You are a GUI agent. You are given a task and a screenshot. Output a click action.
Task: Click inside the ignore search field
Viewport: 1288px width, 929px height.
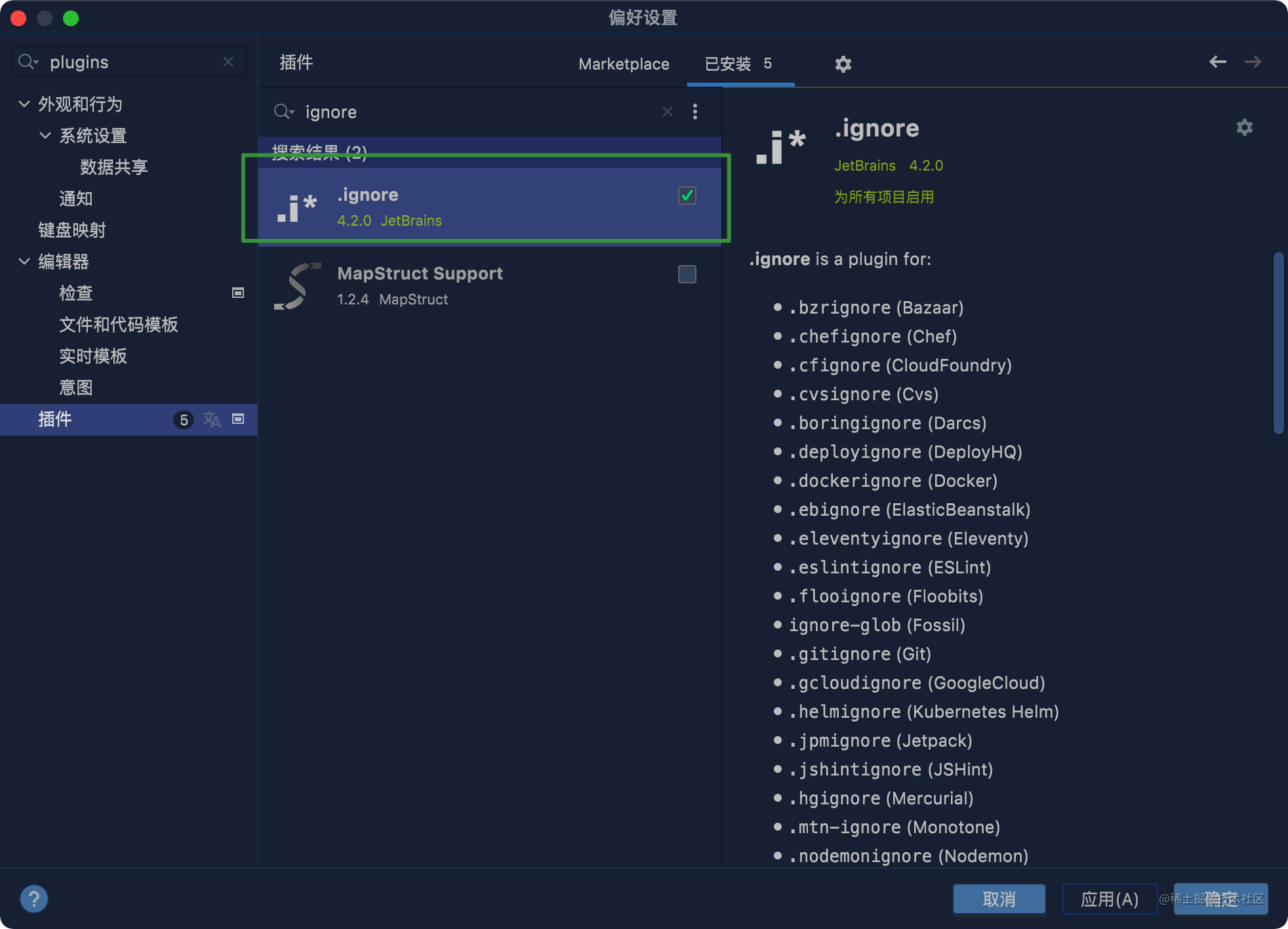[x=459, y=112]
